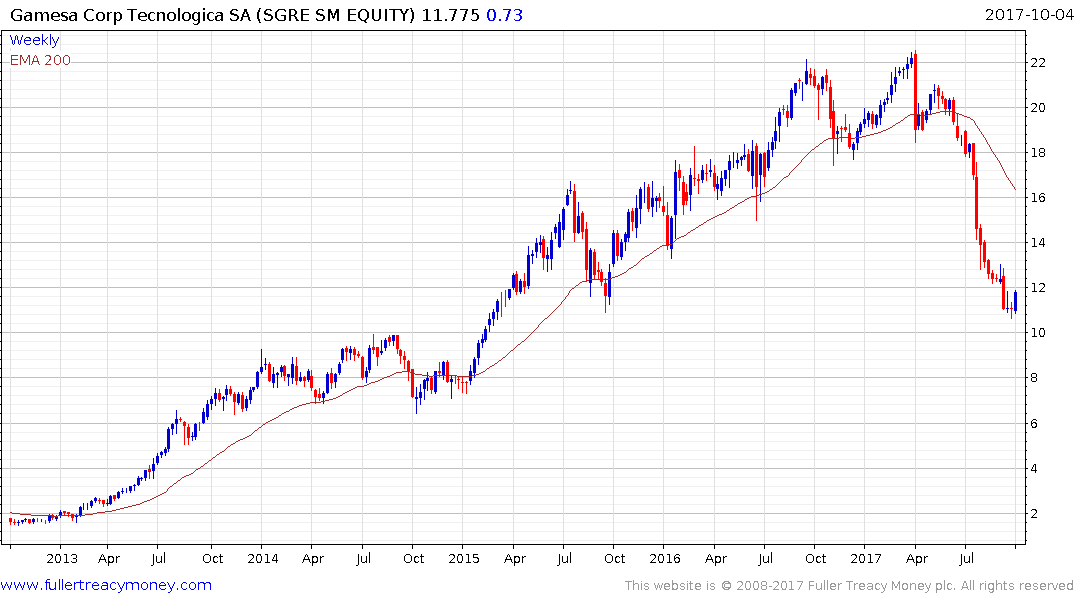Viewport: 1075px width, 600px height.
Task: Click the price axis label '10'
Action: coord(1038,333)
